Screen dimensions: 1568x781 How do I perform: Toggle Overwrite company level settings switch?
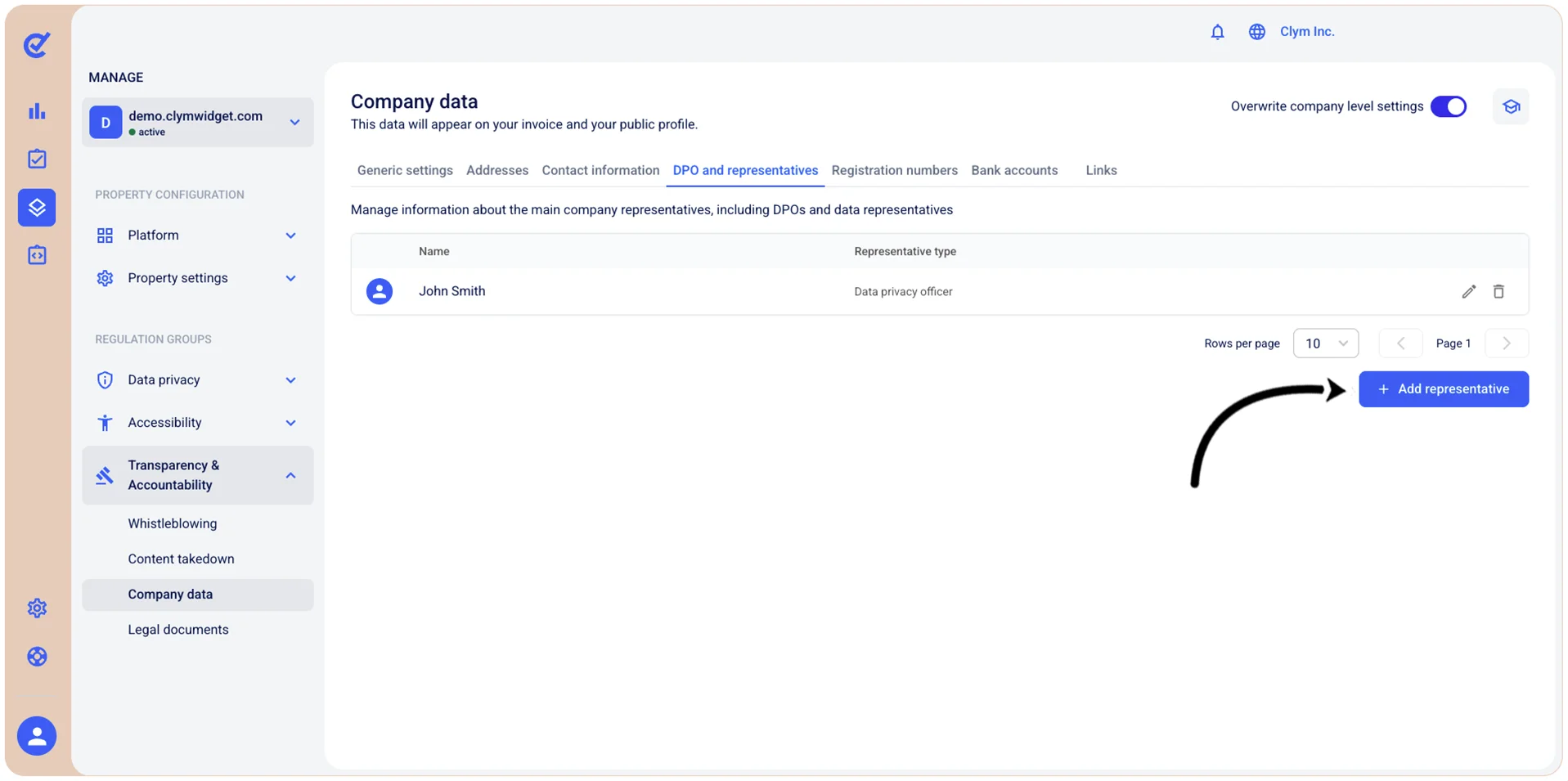[1448, 106]
